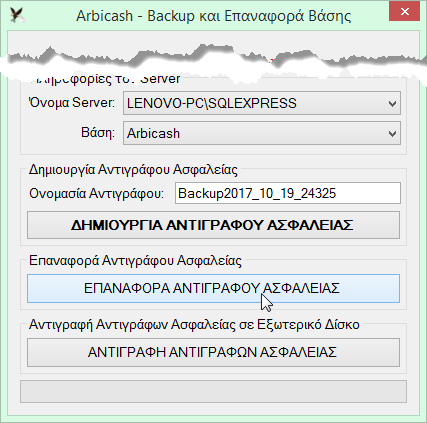Click the Arbicash Backup window title text

tap(213, 16)
